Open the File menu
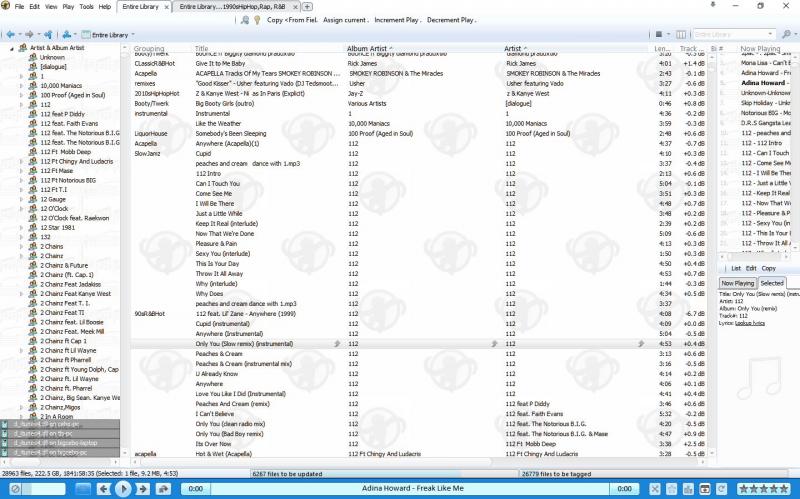 click(19, 7)
